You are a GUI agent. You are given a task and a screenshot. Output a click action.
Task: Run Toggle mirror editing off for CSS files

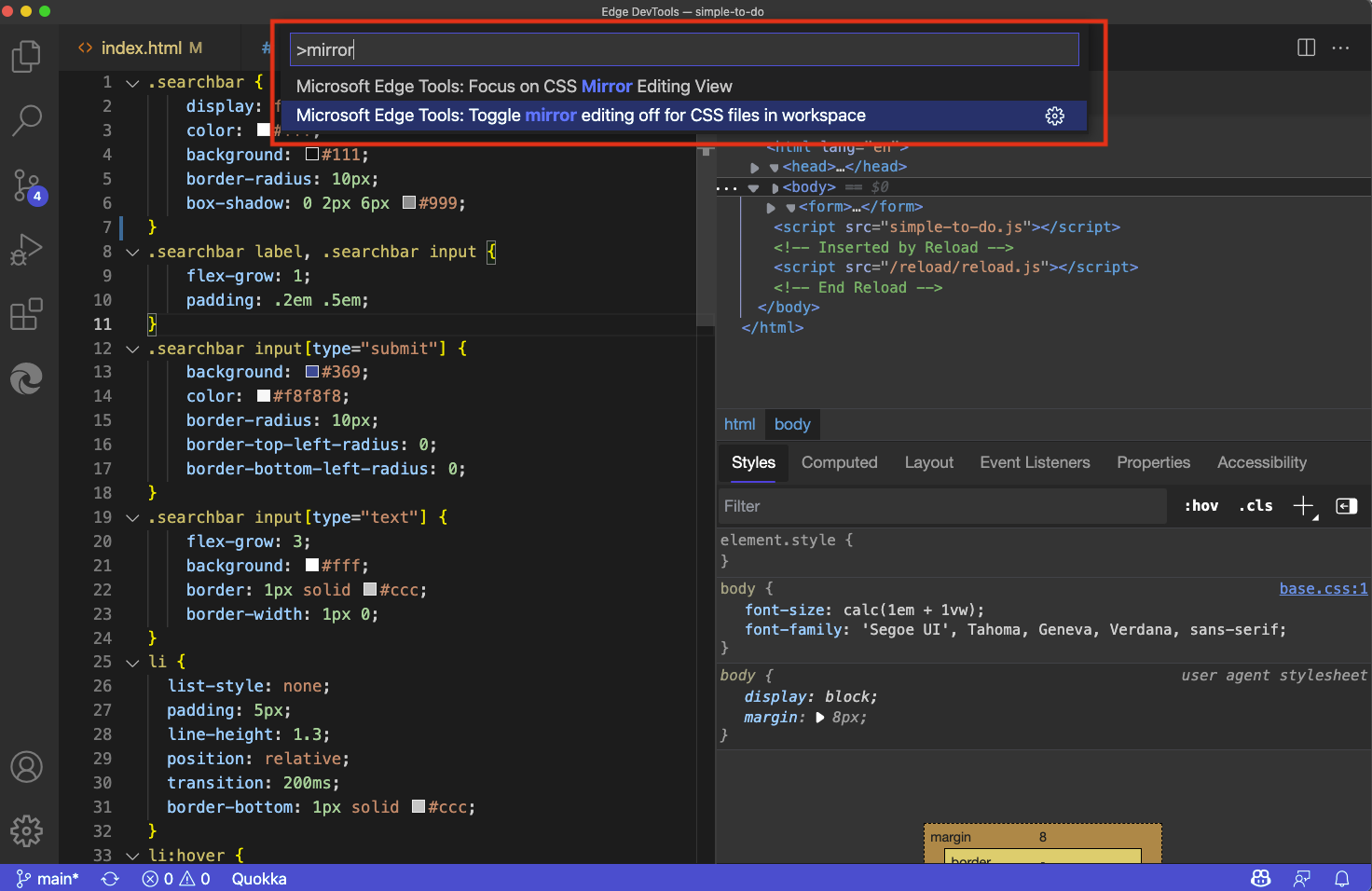580,116
